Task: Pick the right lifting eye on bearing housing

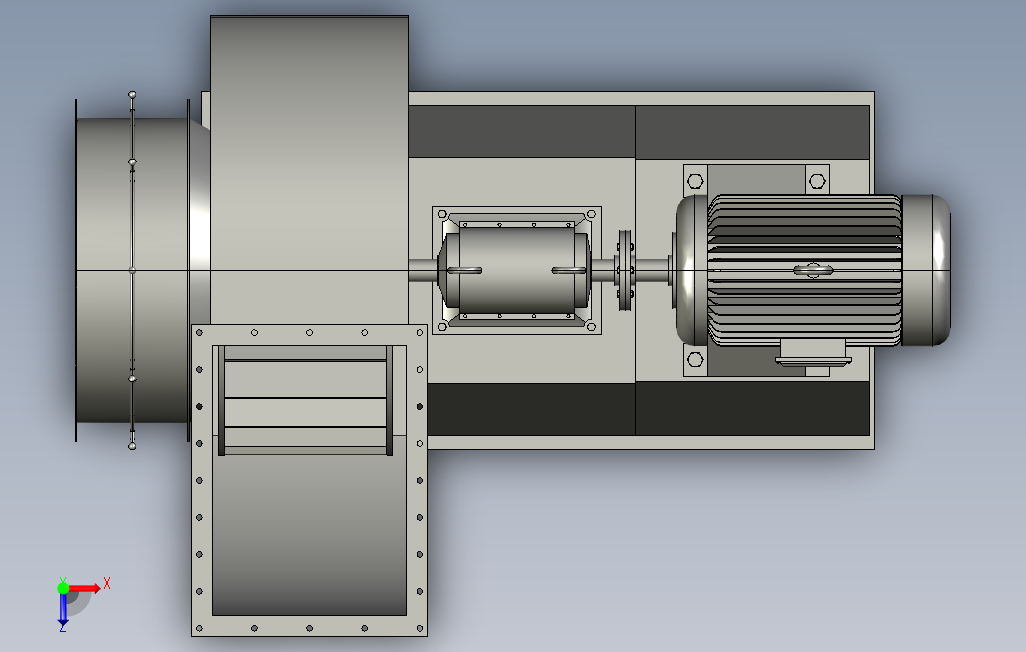Action: pos(569,270)
